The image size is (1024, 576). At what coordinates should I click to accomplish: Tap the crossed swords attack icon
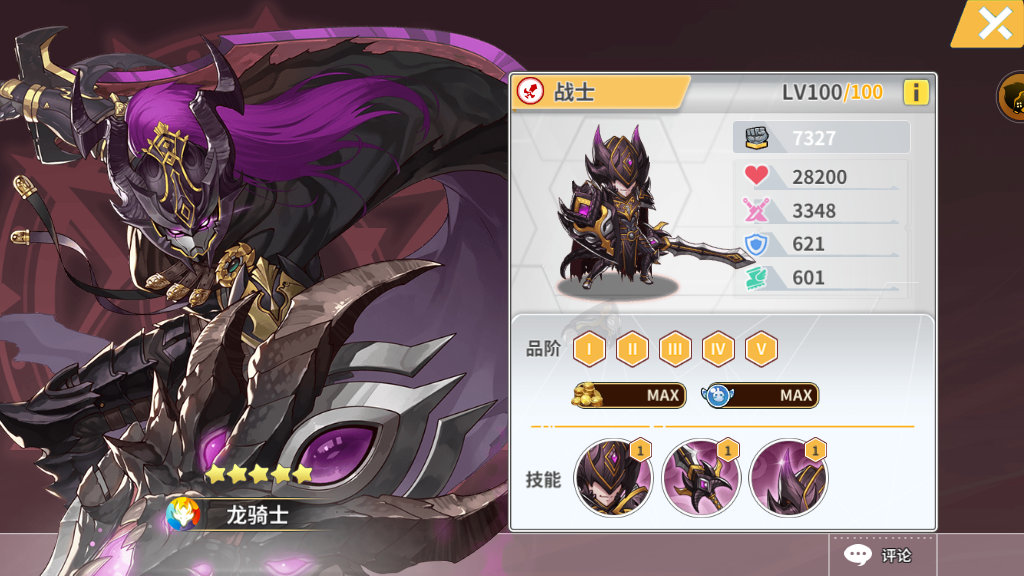(x=756, y=210)
